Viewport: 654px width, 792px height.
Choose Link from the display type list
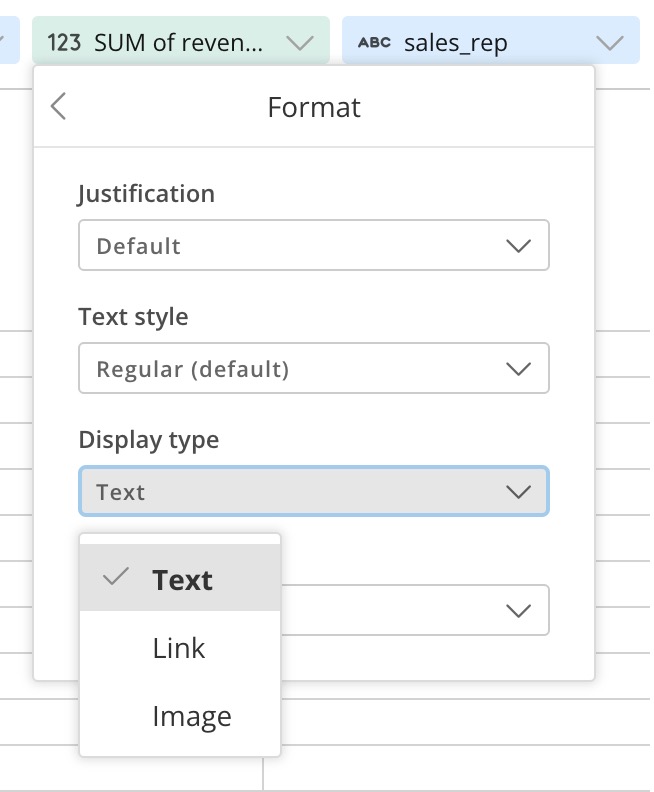click(180, 648)
